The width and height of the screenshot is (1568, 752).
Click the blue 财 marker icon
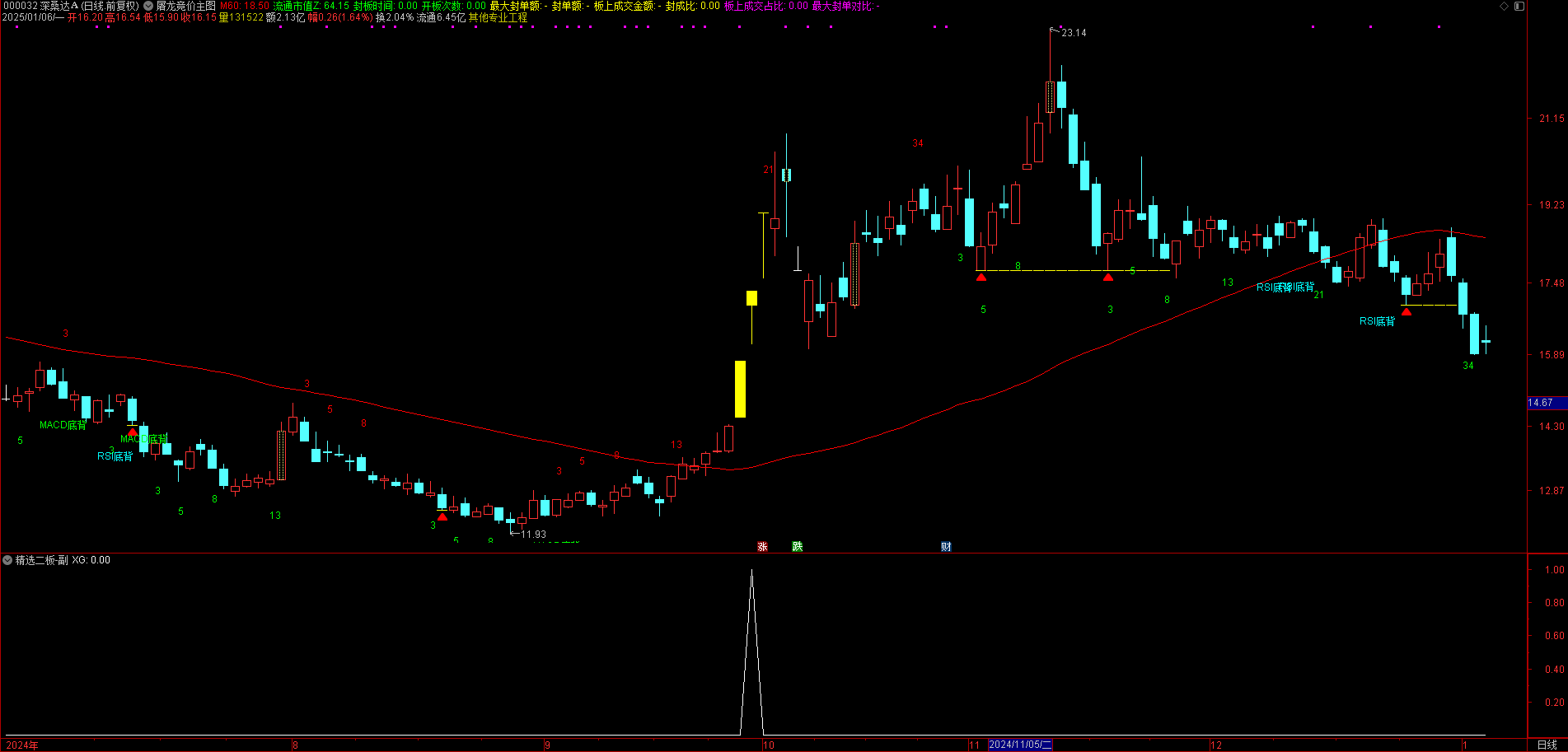point(946,547)
